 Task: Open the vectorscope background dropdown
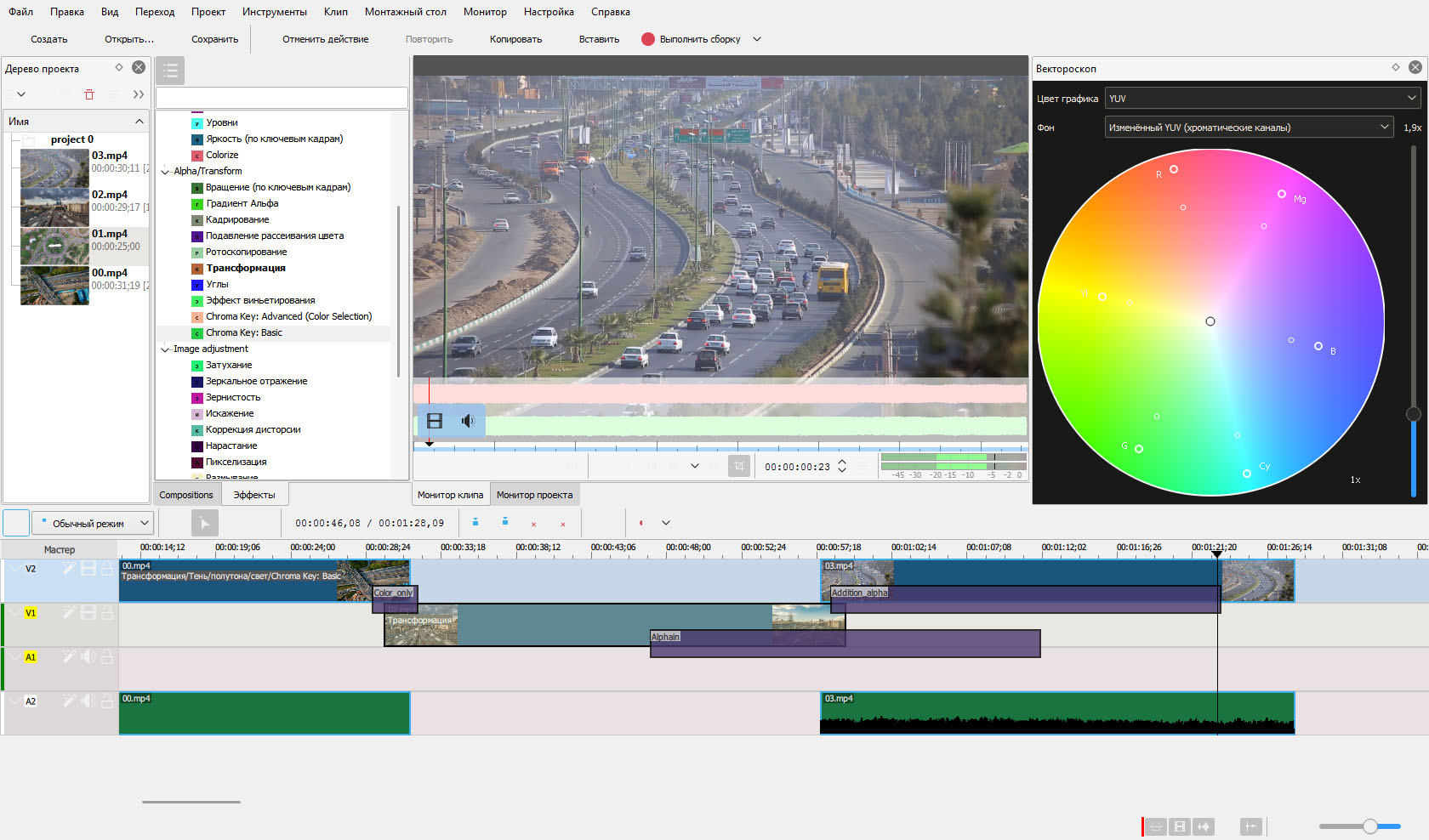[1249, 128]
